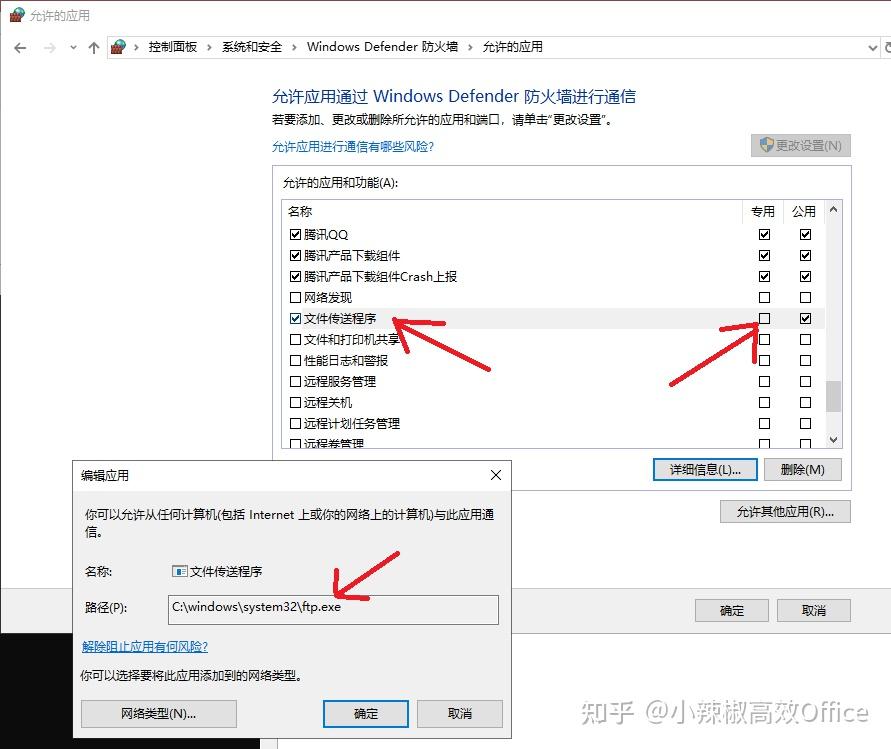
Task: Enable 远程服务管理 name checkbox
Action: pyautogui.click(x=295, y=381)
